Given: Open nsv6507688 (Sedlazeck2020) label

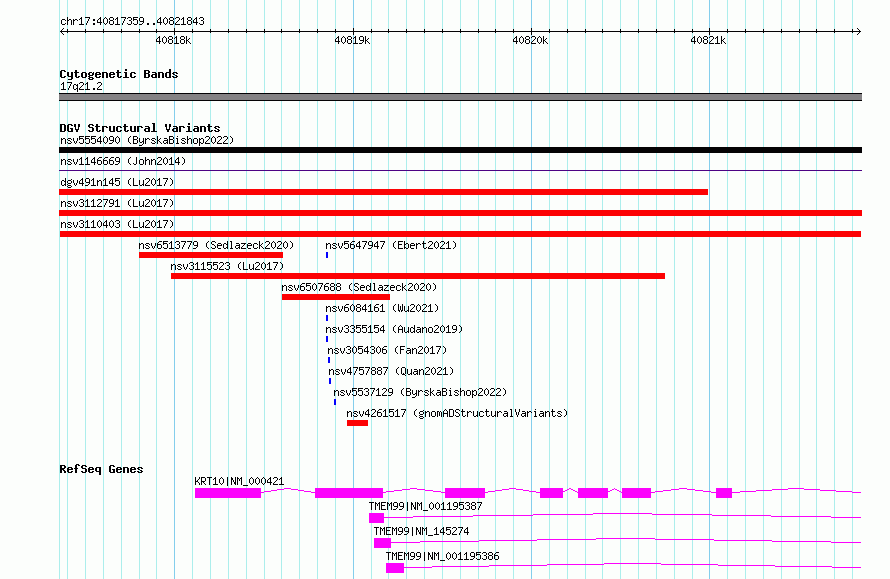Looking at the screenshot, I should click(x=359, y=287).
